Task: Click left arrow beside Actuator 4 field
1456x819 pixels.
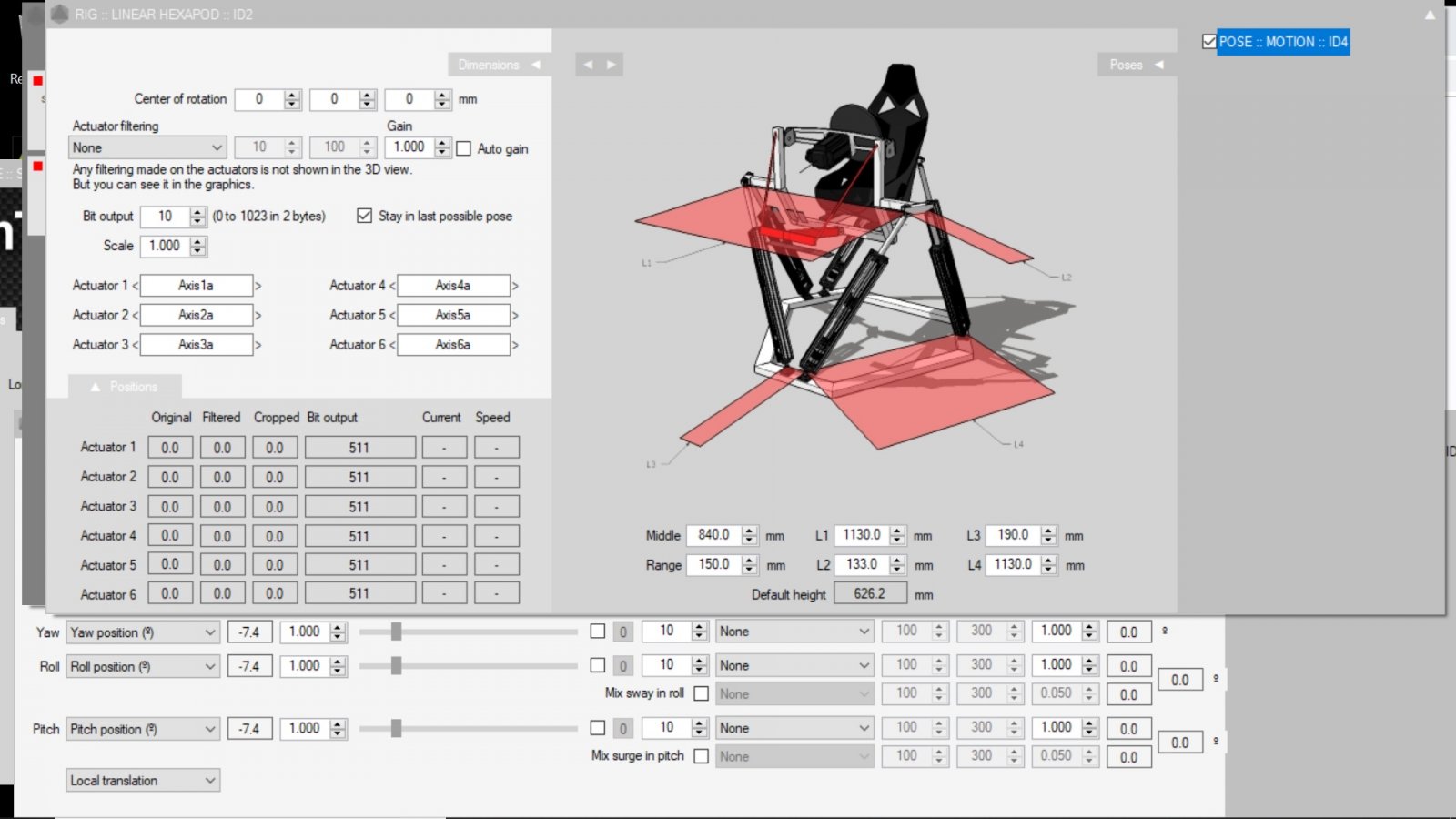Action: click(x=392, y=286)
